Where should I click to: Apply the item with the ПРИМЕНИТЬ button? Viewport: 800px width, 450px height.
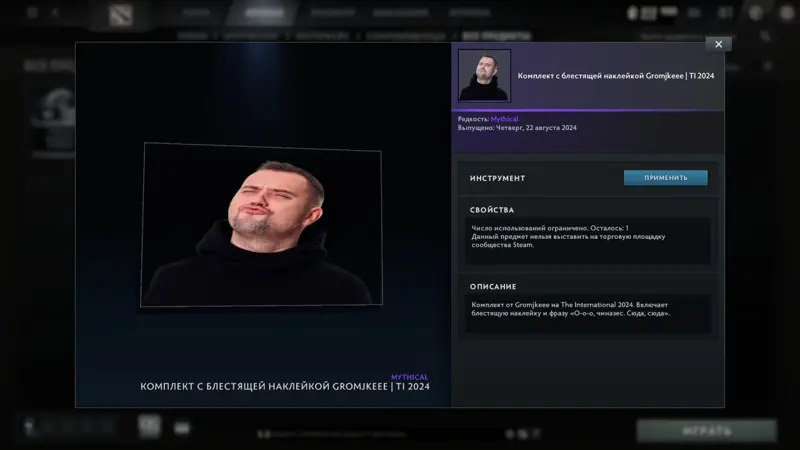[665, 178]
